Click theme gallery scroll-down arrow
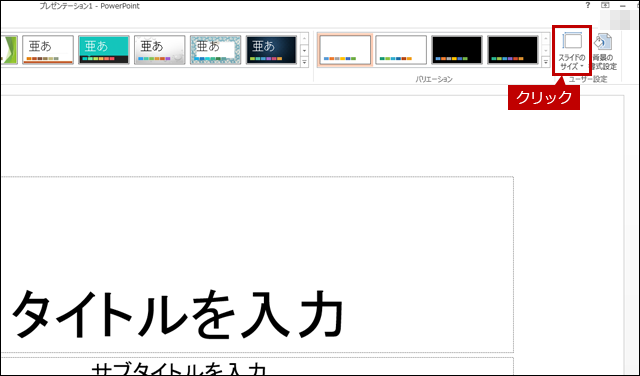 point(304,51)
